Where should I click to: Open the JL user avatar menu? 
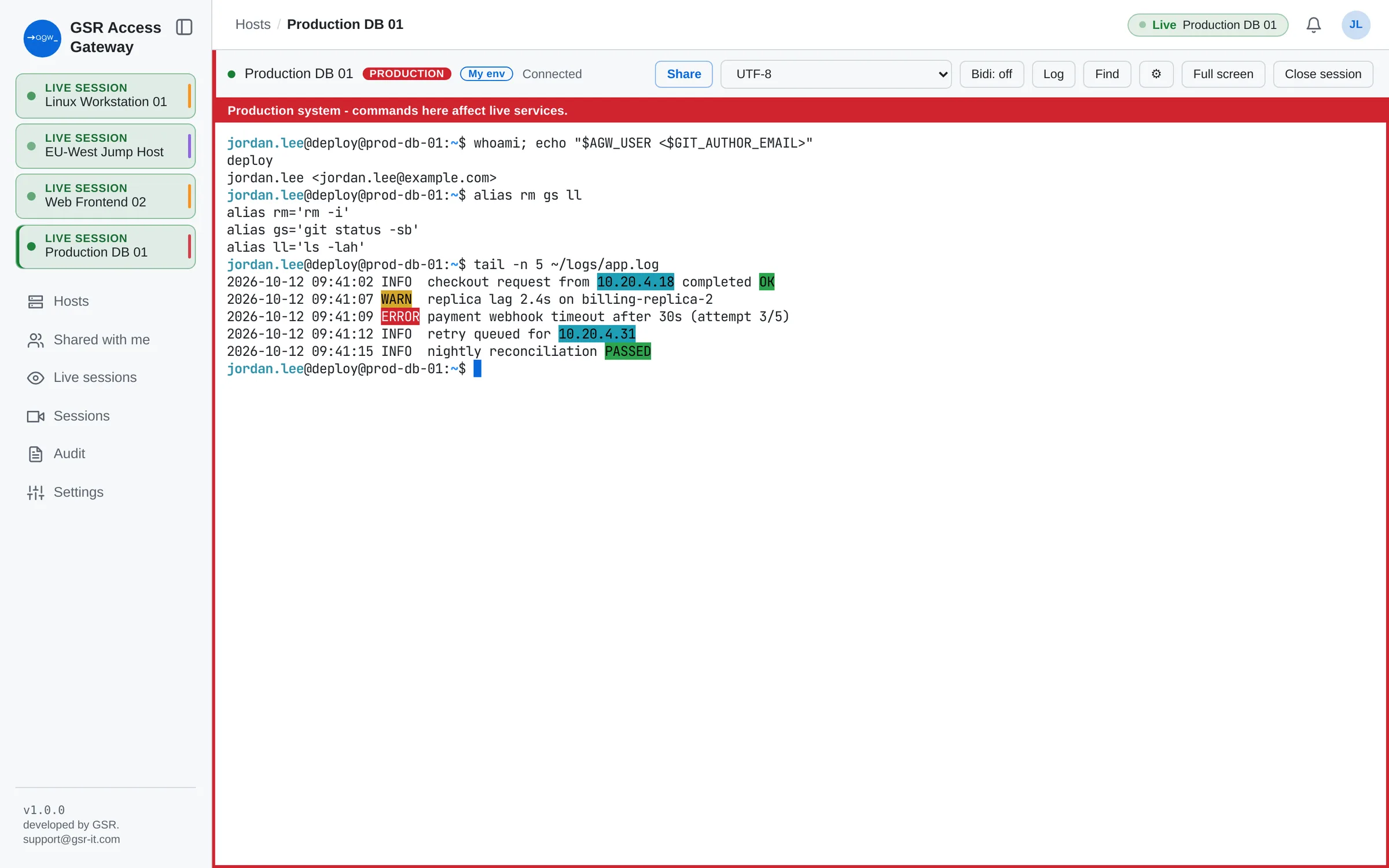coord(1355,25)
